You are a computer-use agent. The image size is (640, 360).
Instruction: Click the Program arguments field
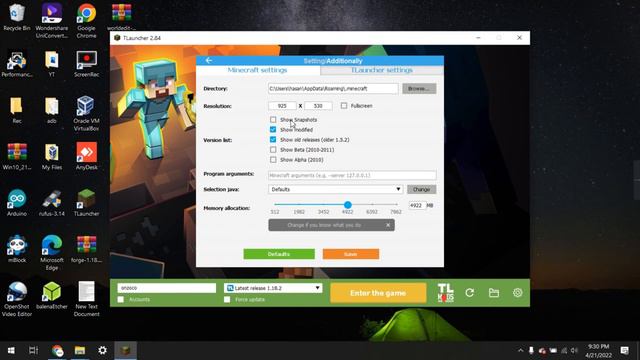(x=352, y=175)
